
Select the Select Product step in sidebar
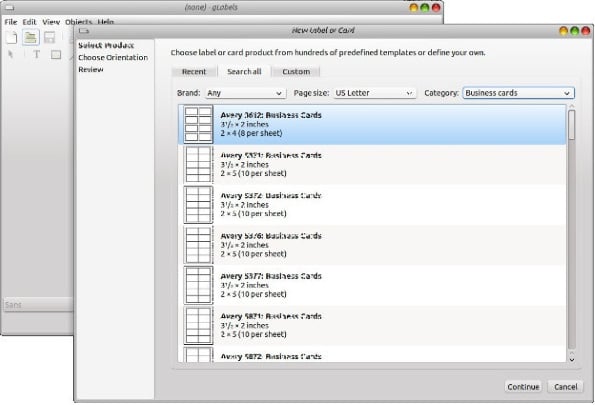coord(106,45)
